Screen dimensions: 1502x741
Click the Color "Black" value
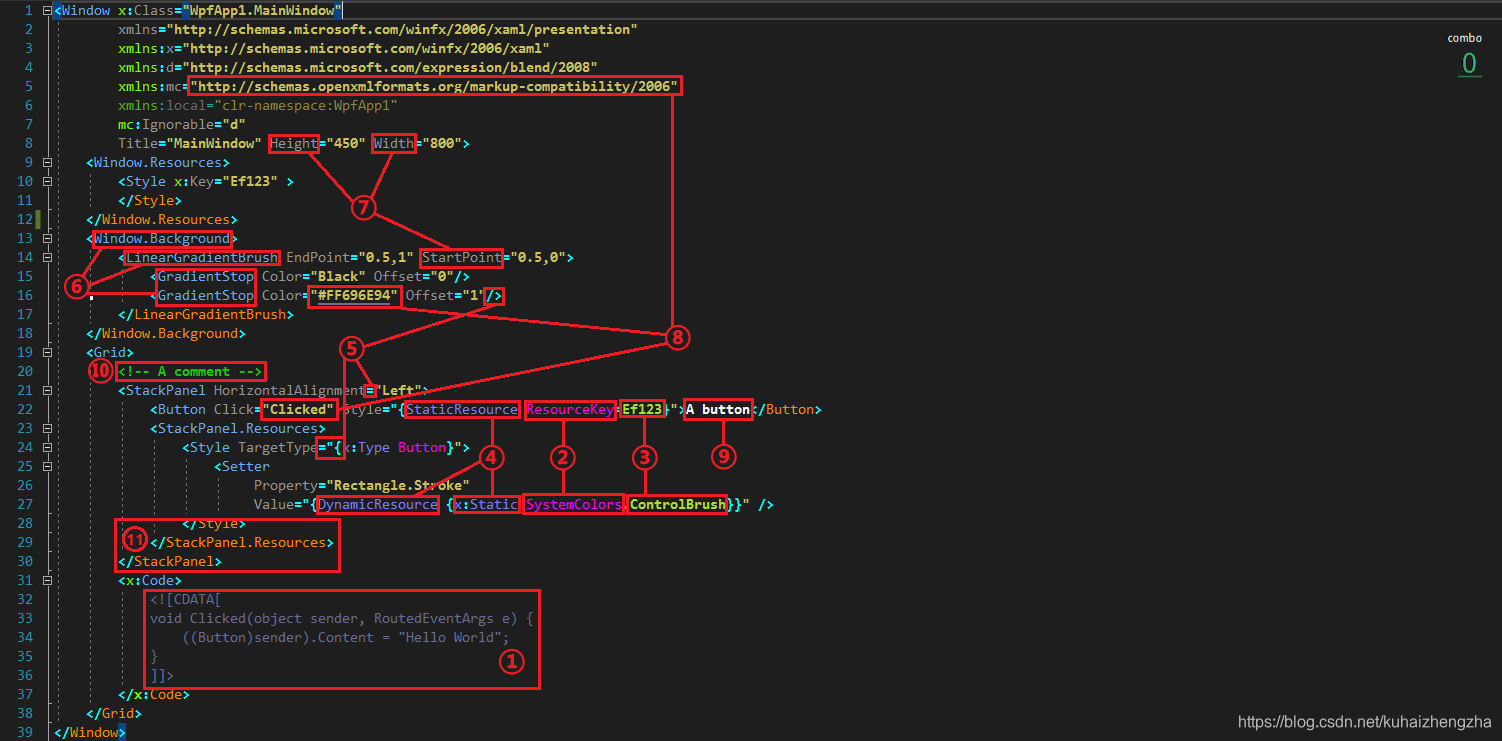[x=337, y=277]
